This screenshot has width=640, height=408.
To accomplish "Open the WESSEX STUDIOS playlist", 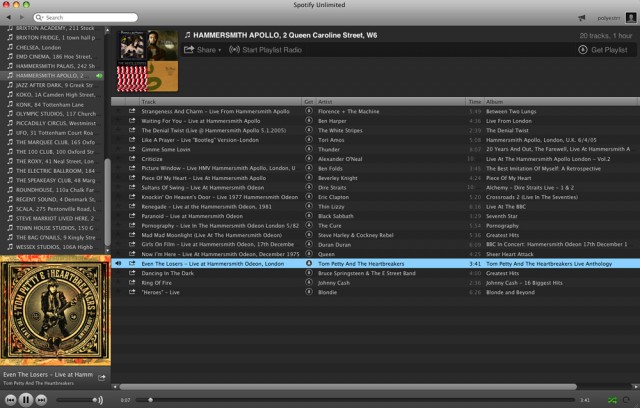I will [52, 247].
